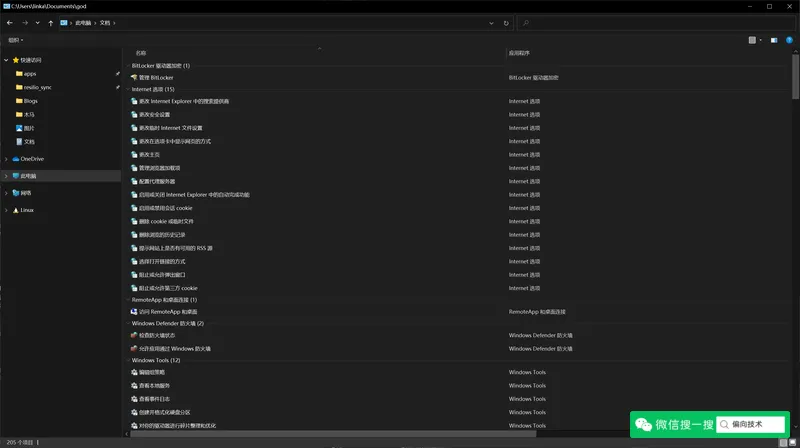Collapse the BitLocker 驱动器加密 (1) group

[128, 66]
